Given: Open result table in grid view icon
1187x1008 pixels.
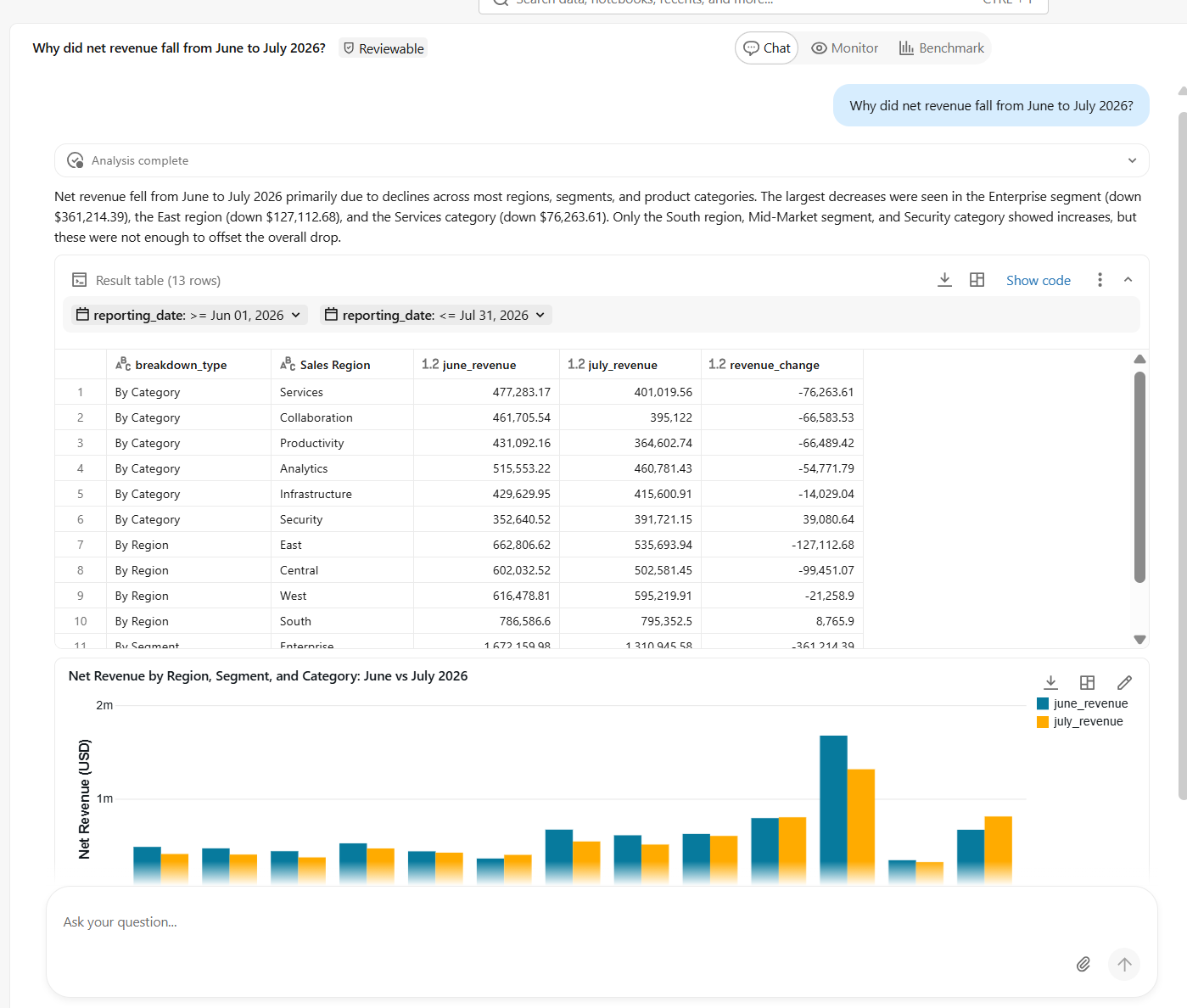Looking at the screenshot, I should [x=977, y=280].
